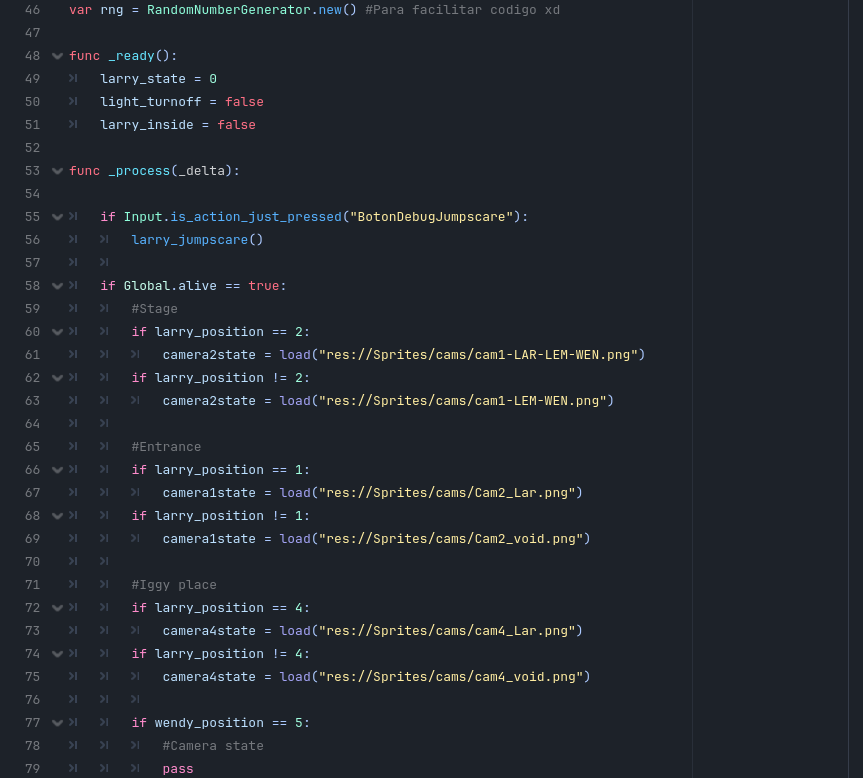Screen dimensions: 863x778
Task: Click the 'Para facilitar codigo xd' comment
Action: [462, 10]
